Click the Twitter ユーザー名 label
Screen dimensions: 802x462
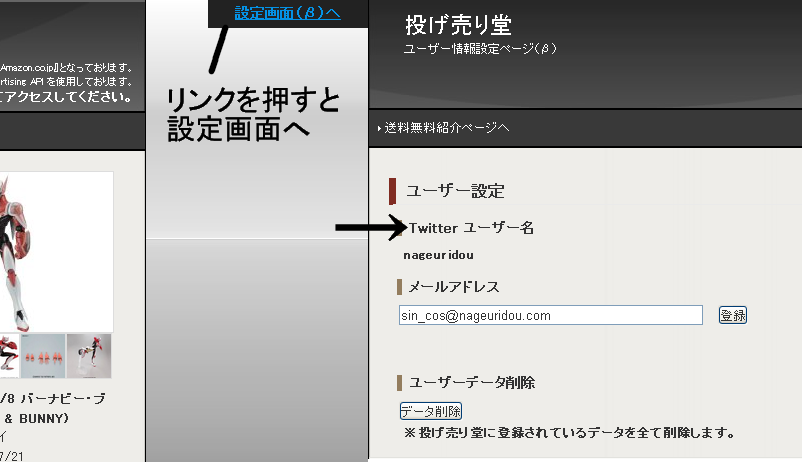[x=471, y=228]
